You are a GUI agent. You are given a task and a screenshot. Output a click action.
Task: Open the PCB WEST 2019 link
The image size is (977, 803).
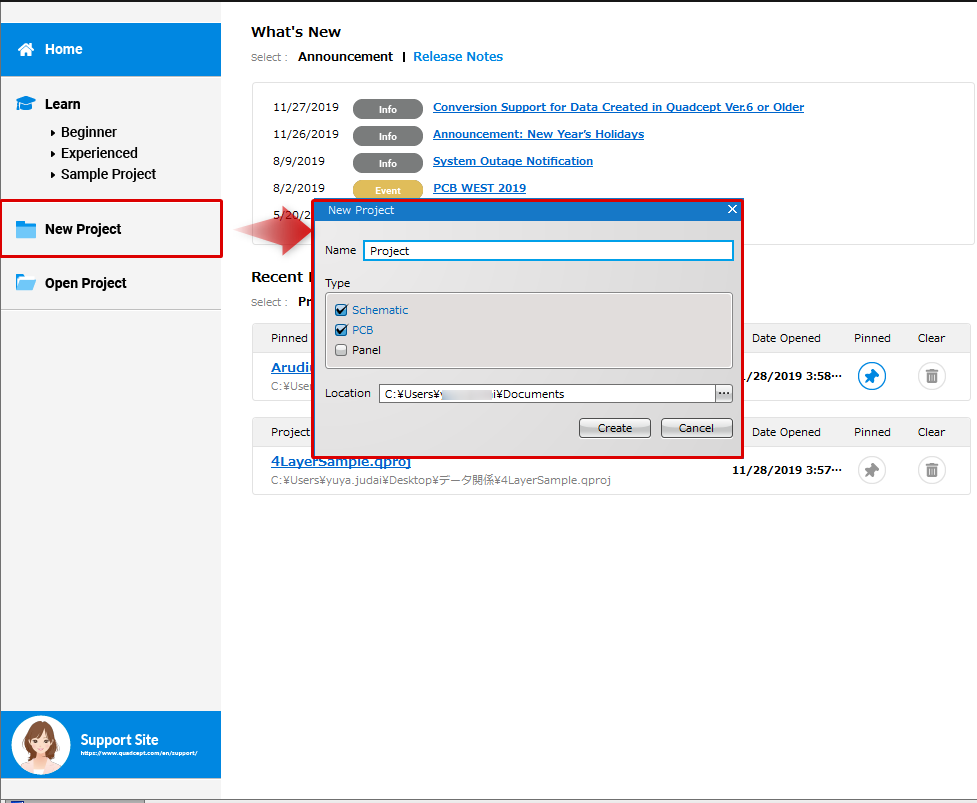coord(479,188)
